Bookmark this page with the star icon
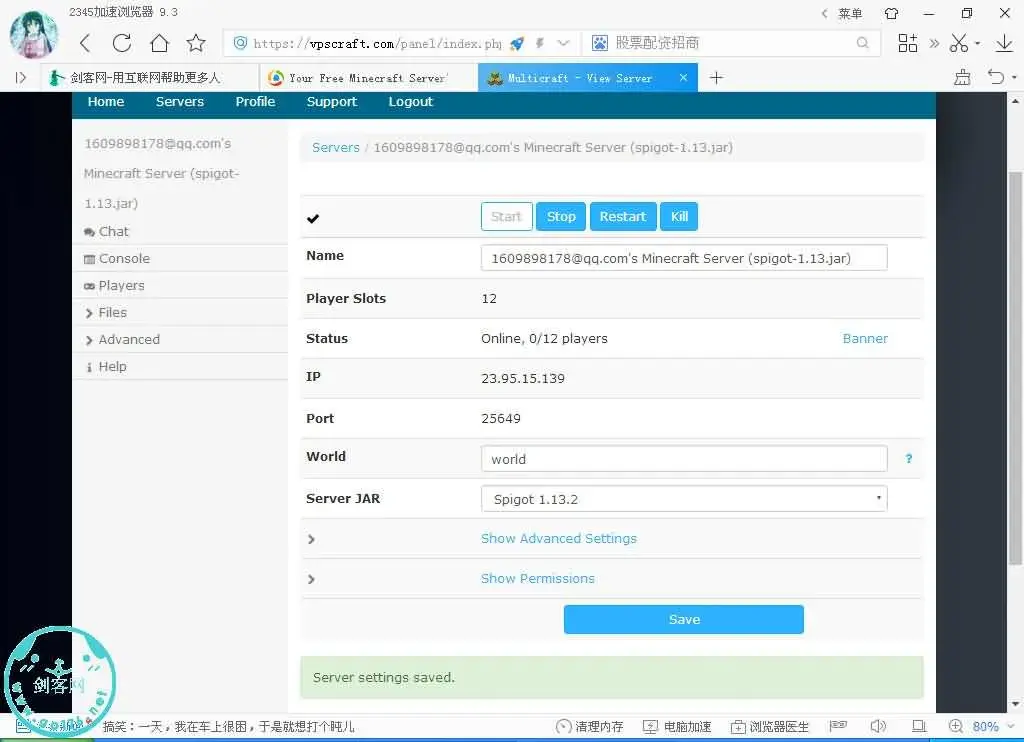Viewport: 1024px width, 742px height. tap(196, 43)
